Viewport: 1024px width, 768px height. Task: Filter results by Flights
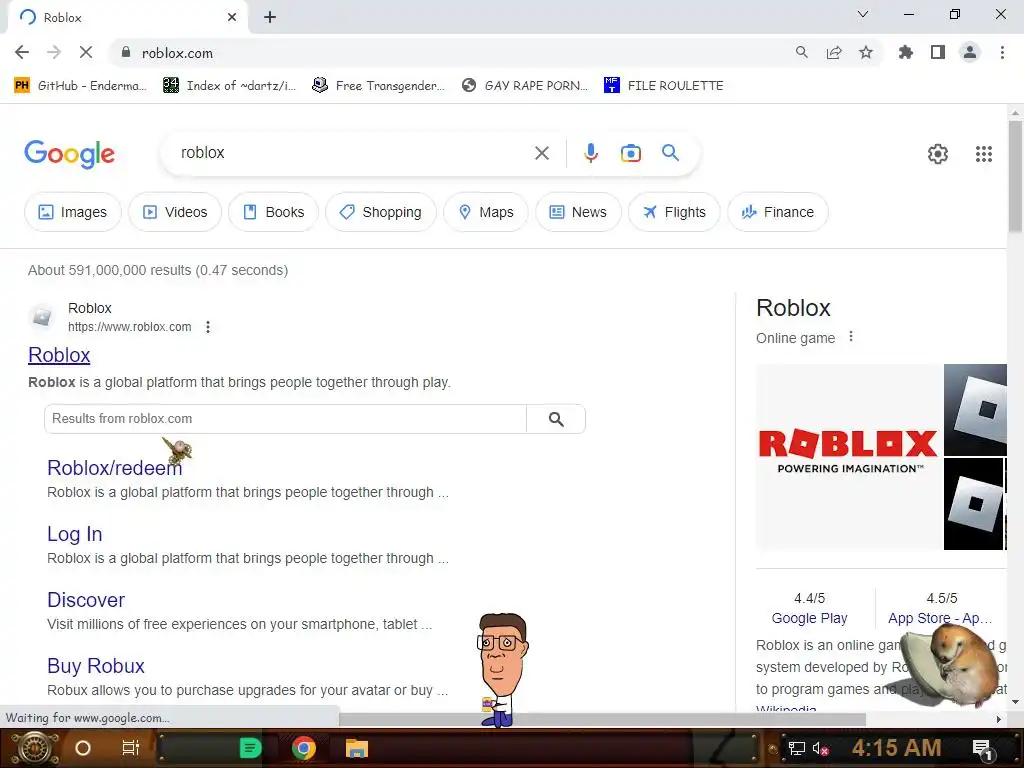[x=674, y=212]
